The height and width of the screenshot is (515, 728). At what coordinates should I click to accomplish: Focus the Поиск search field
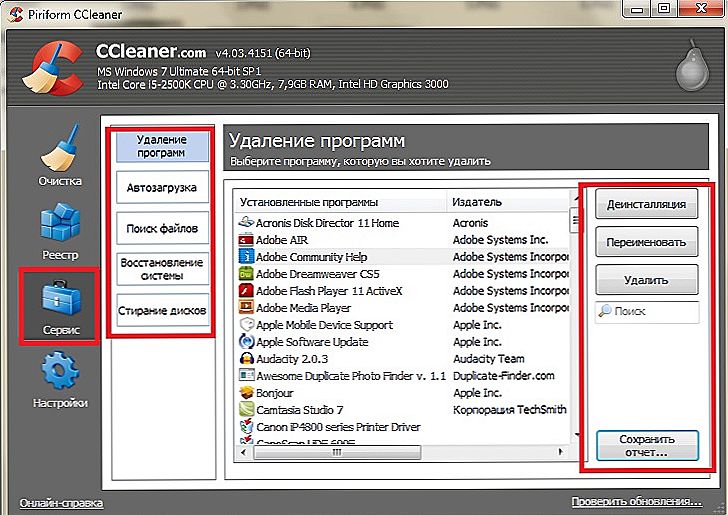647,311
